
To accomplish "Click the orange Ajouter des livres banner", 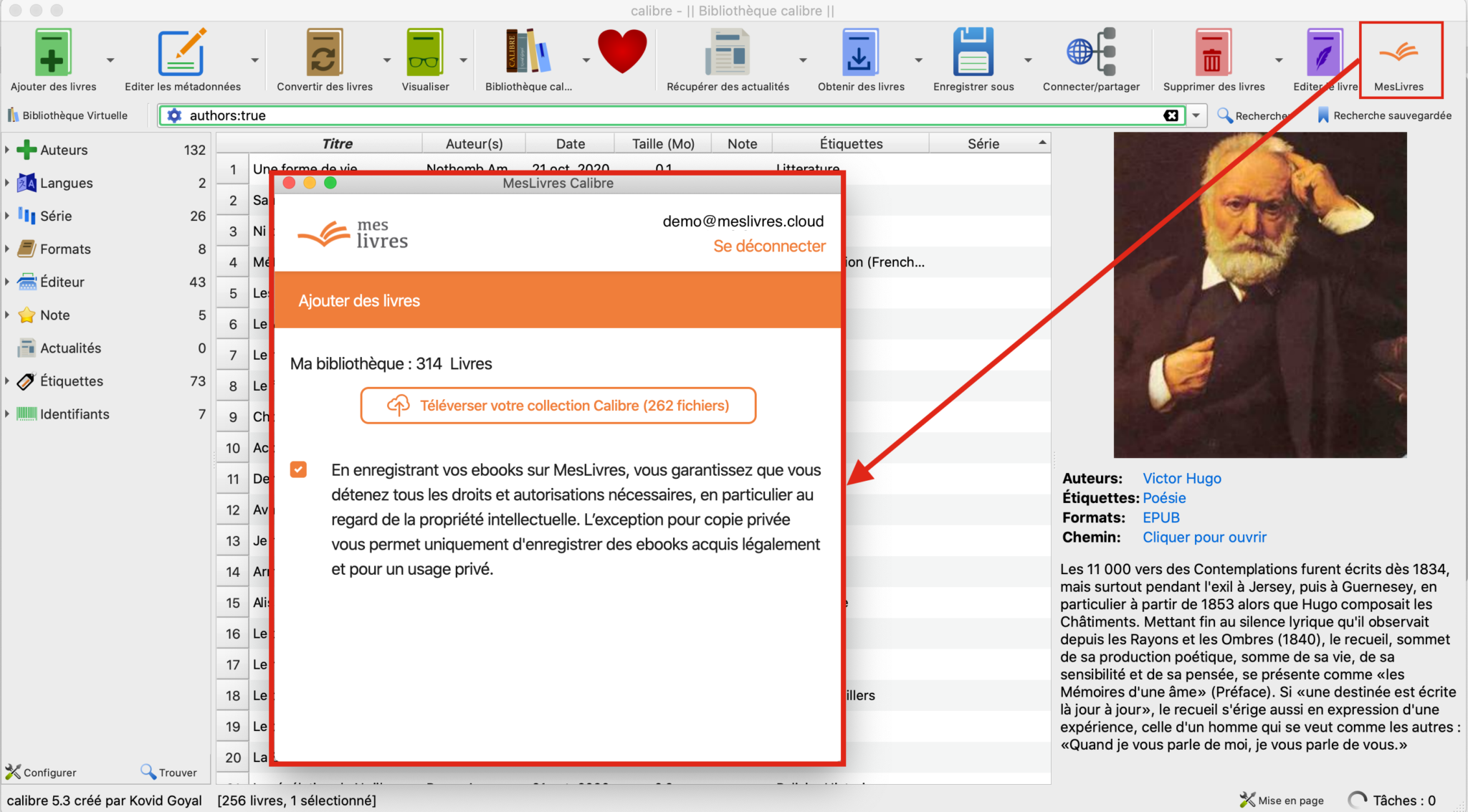I will (x=558, y=300).
